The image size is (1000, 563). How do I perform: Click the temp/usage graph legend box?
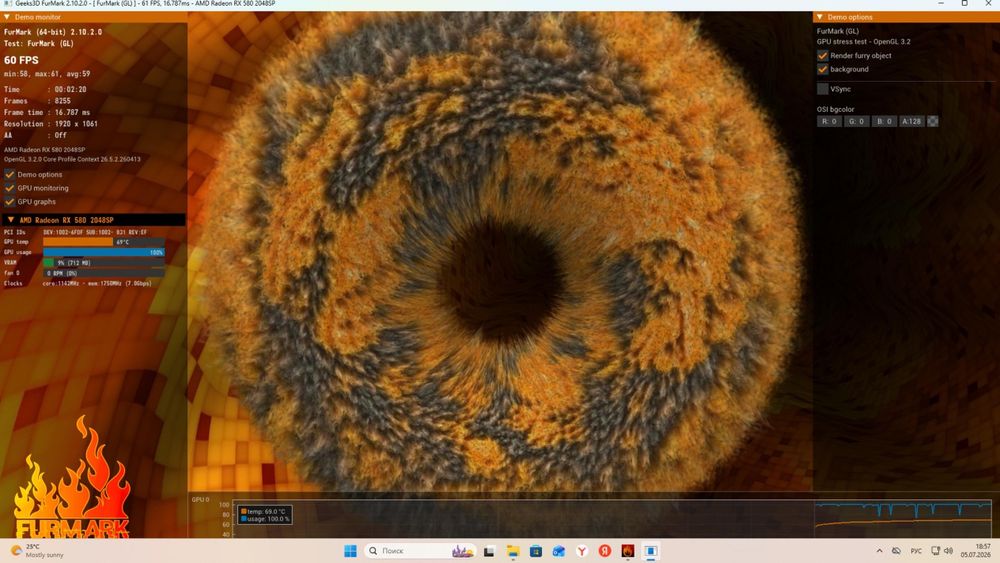[265, 515]
